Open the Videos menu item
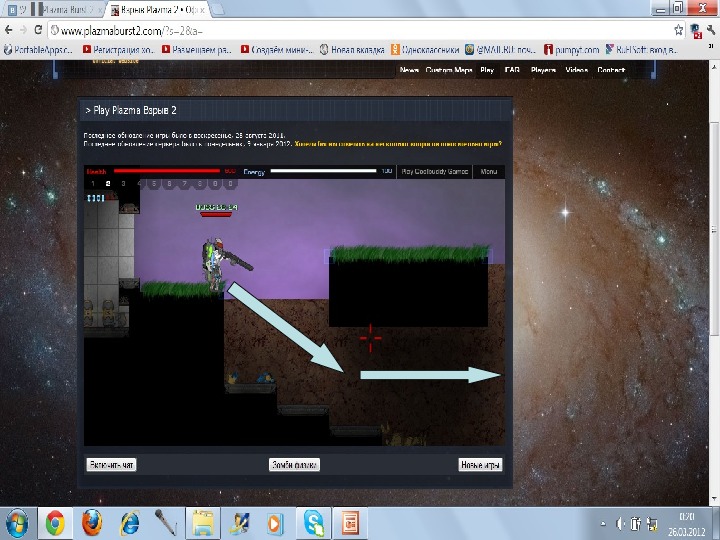The height and width of the screenshot is (540, 720). click(577, 70)
